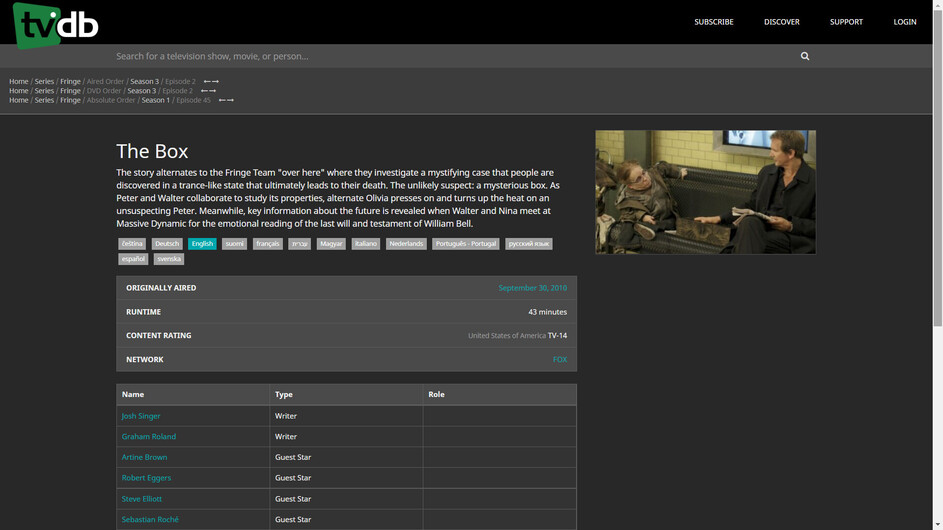Switch language to Deutsch

pos(167,244)
